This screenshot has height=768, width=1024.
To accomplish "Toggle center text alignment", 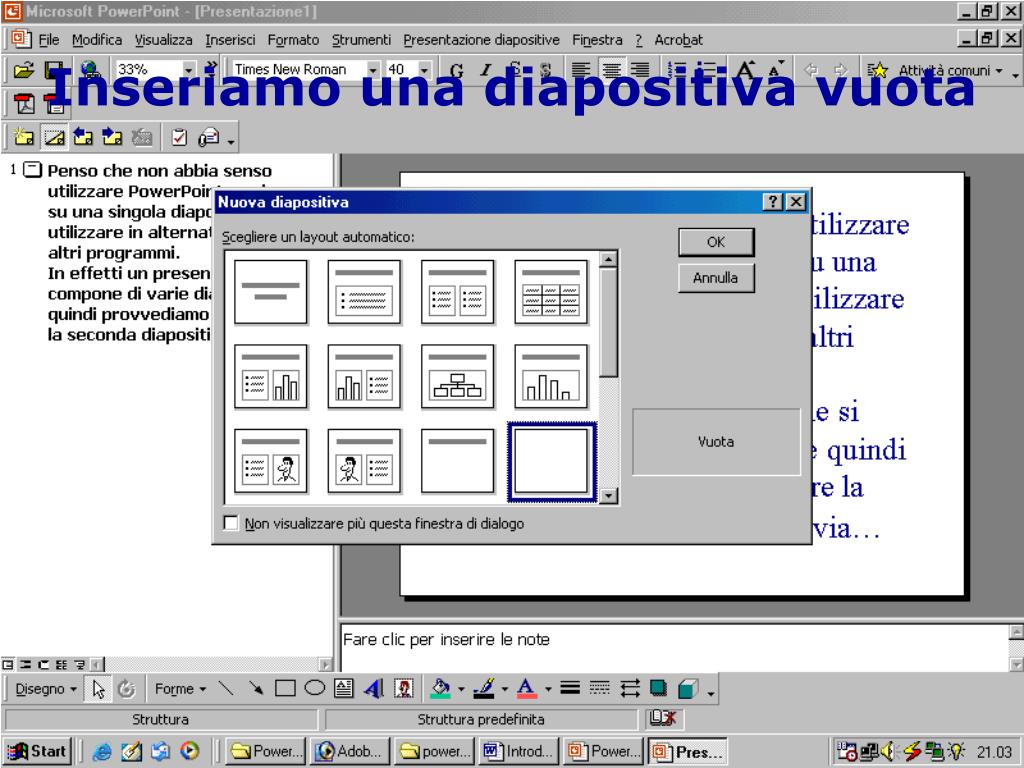I will [x=611, y=69].
